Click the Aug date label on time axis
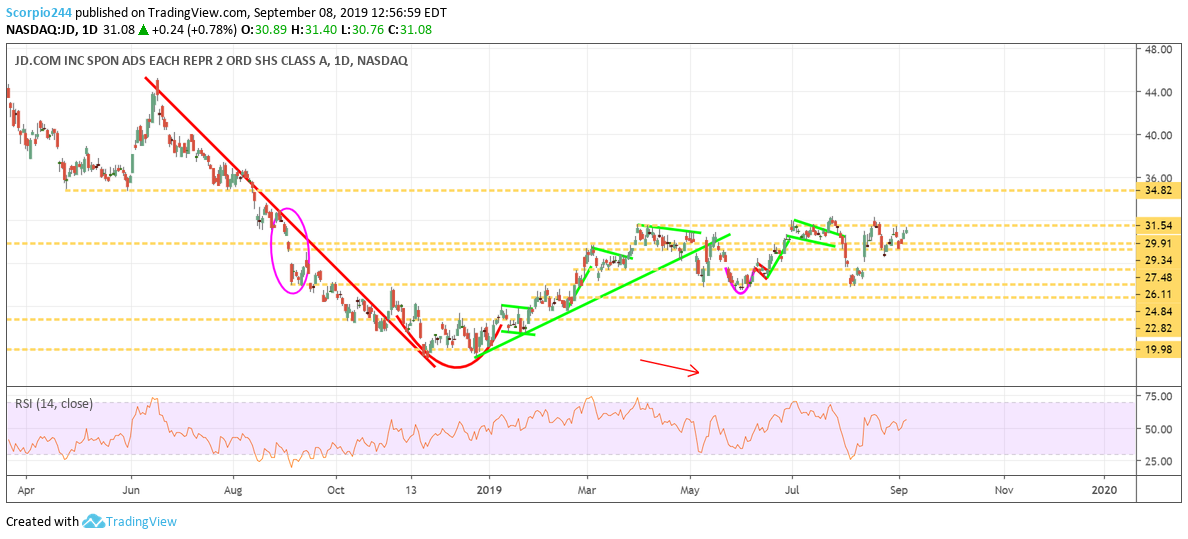 (x=233, y=490)
